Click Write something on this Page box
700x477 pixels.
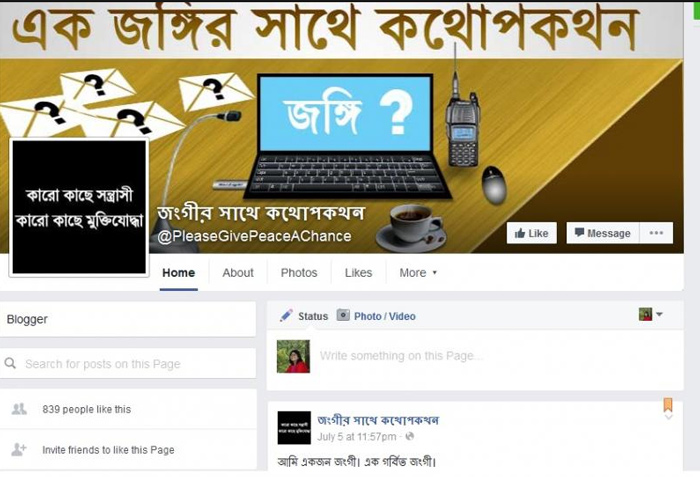tap(491, 356)
